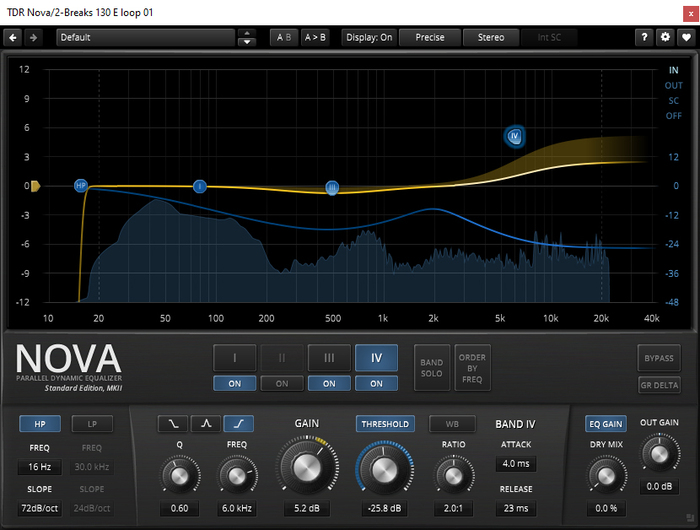Toggle Band II ON switch
700x530 pixels.
pos(281,383)
